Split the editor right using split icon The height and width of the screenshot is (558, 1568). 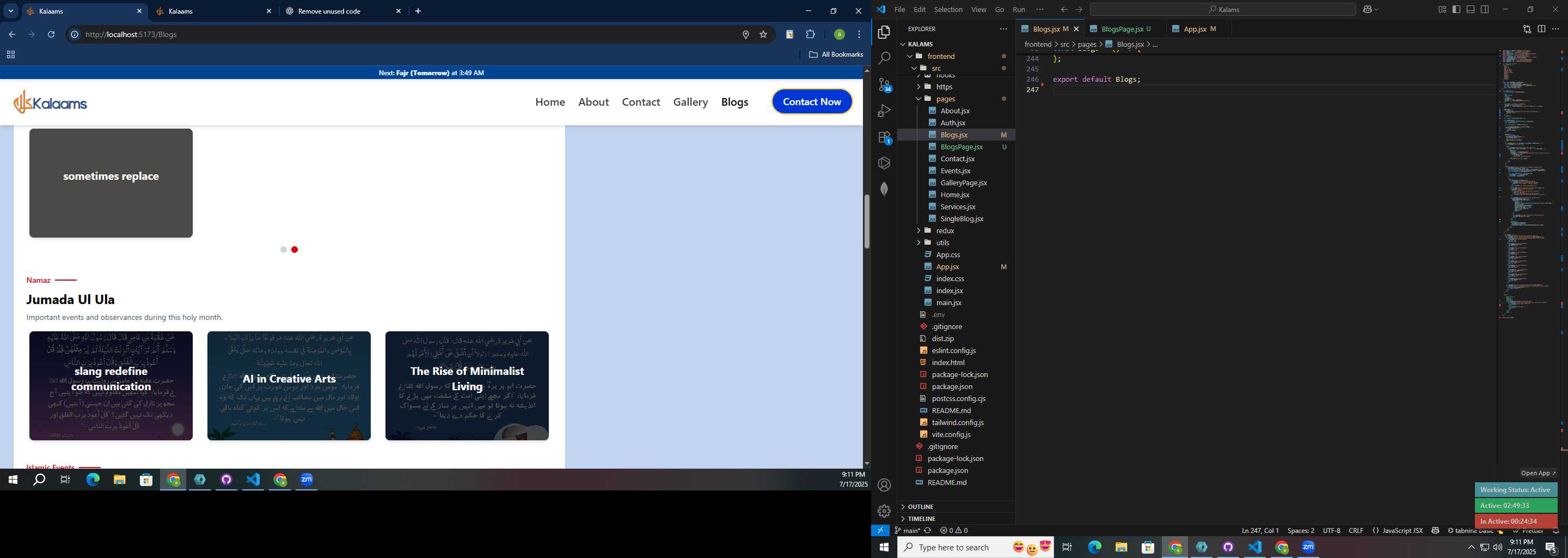pos(1541,29)
